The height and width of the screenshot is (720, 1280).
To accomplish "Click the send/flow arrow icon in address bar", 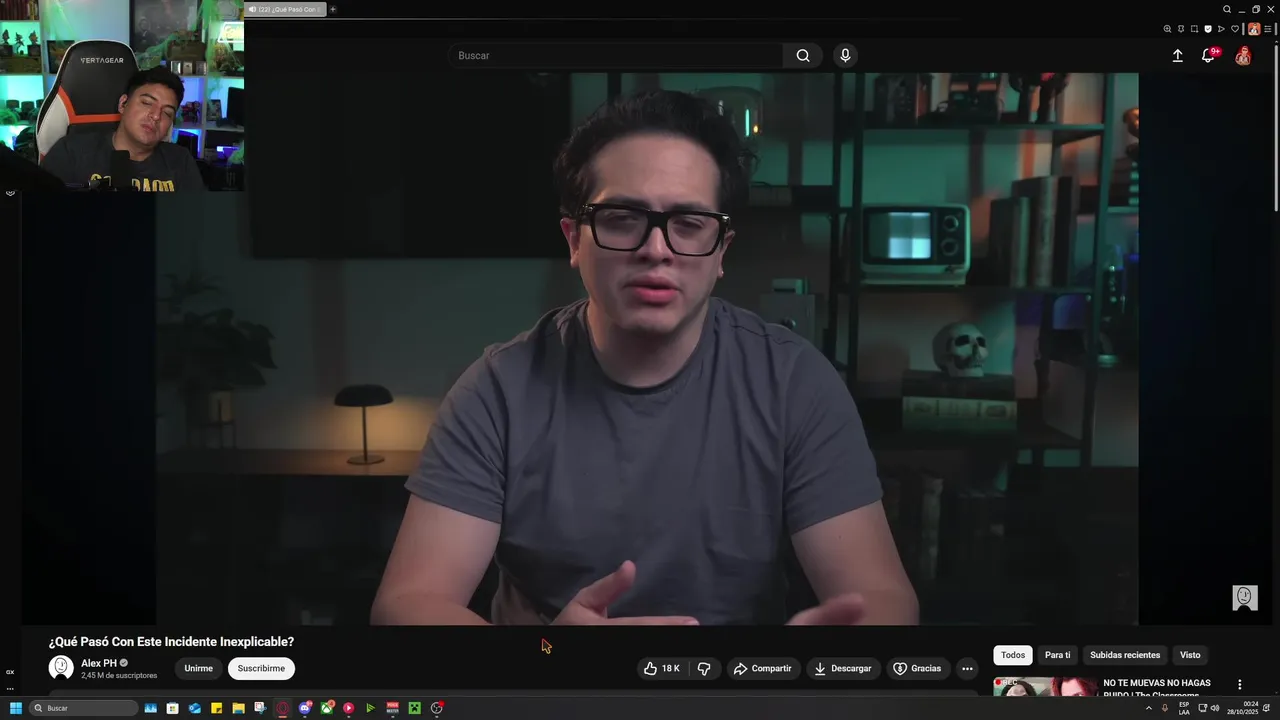I will pyautogui.click(x=1221, y=29).
